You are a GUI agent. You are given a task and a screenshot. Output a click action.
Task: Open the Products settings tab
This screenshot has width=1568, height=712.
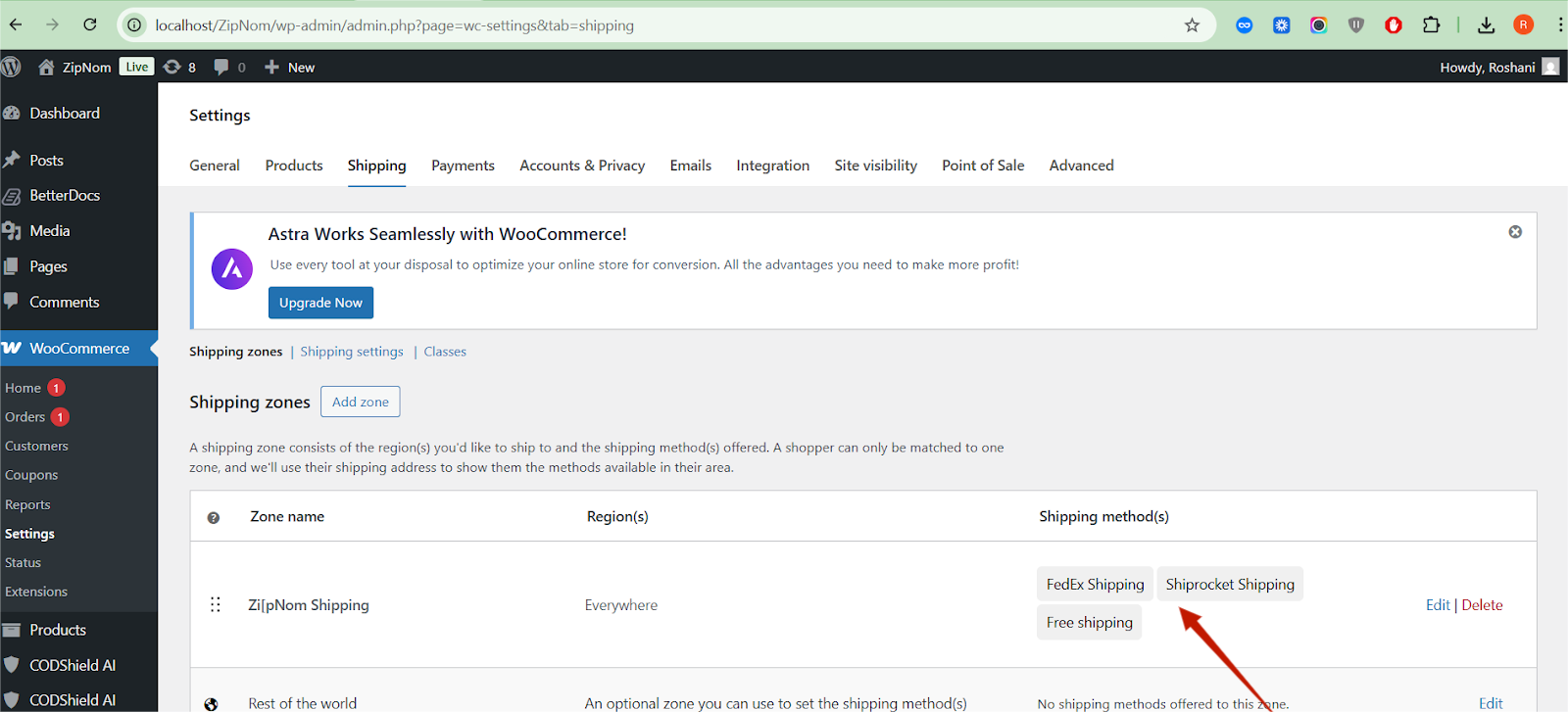tap(294, 166)
